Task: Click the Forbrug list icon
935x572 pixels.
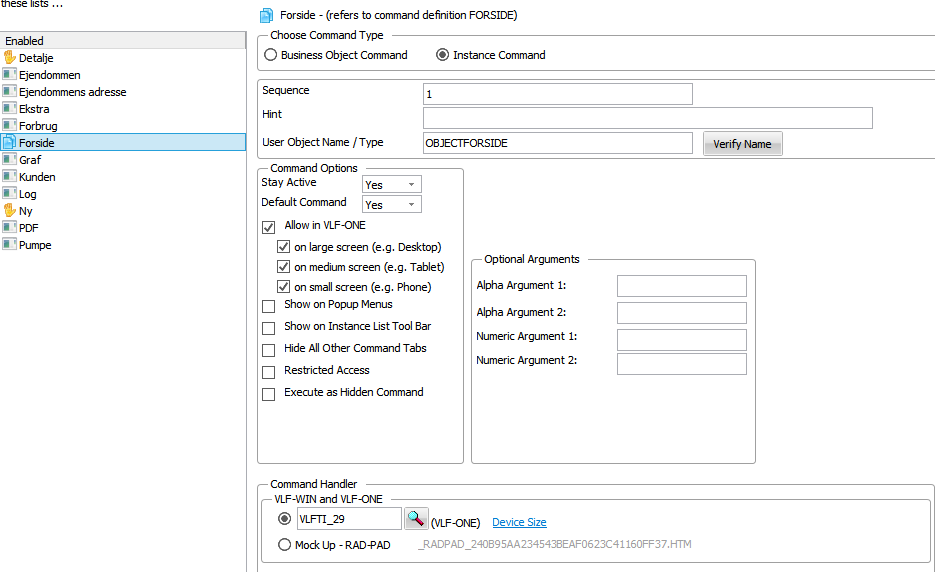Action: pyautogui.click(x=10, y=125)
